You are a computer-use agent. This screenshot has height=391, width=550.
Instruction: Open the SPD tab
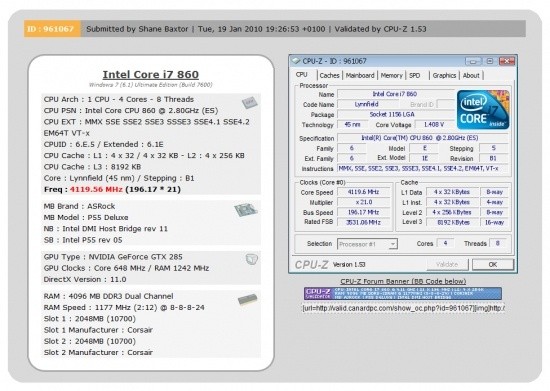[x=415, y=75]
